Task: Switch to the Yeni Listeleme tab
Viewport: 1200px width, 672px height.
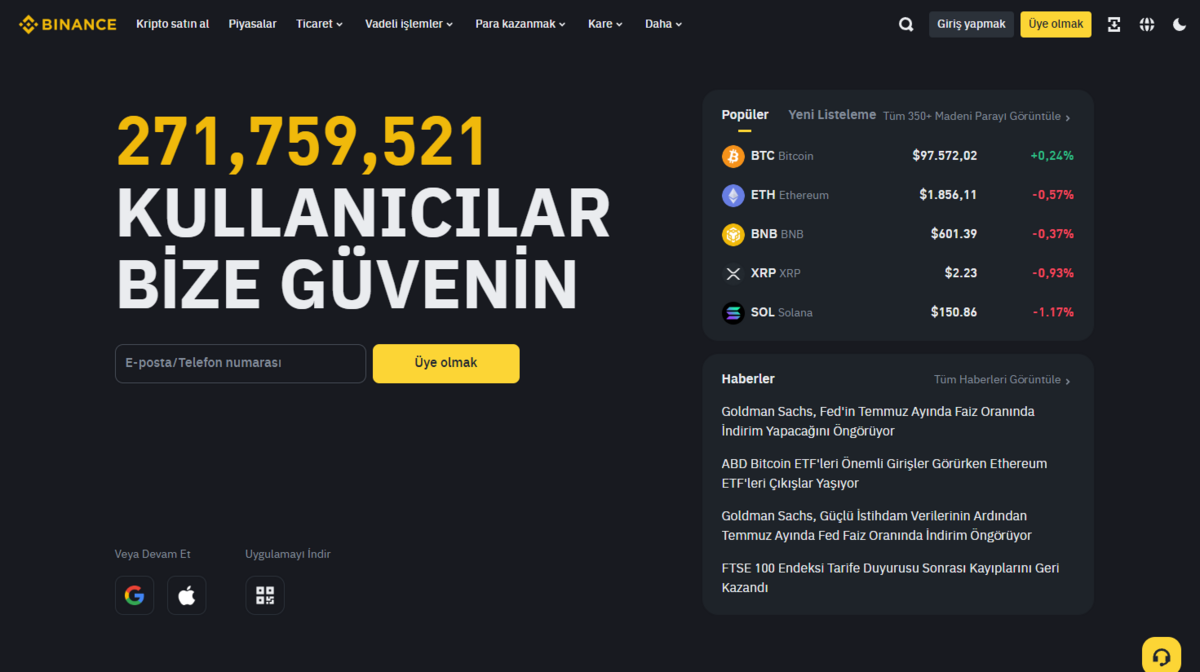Action: [832, 115]
